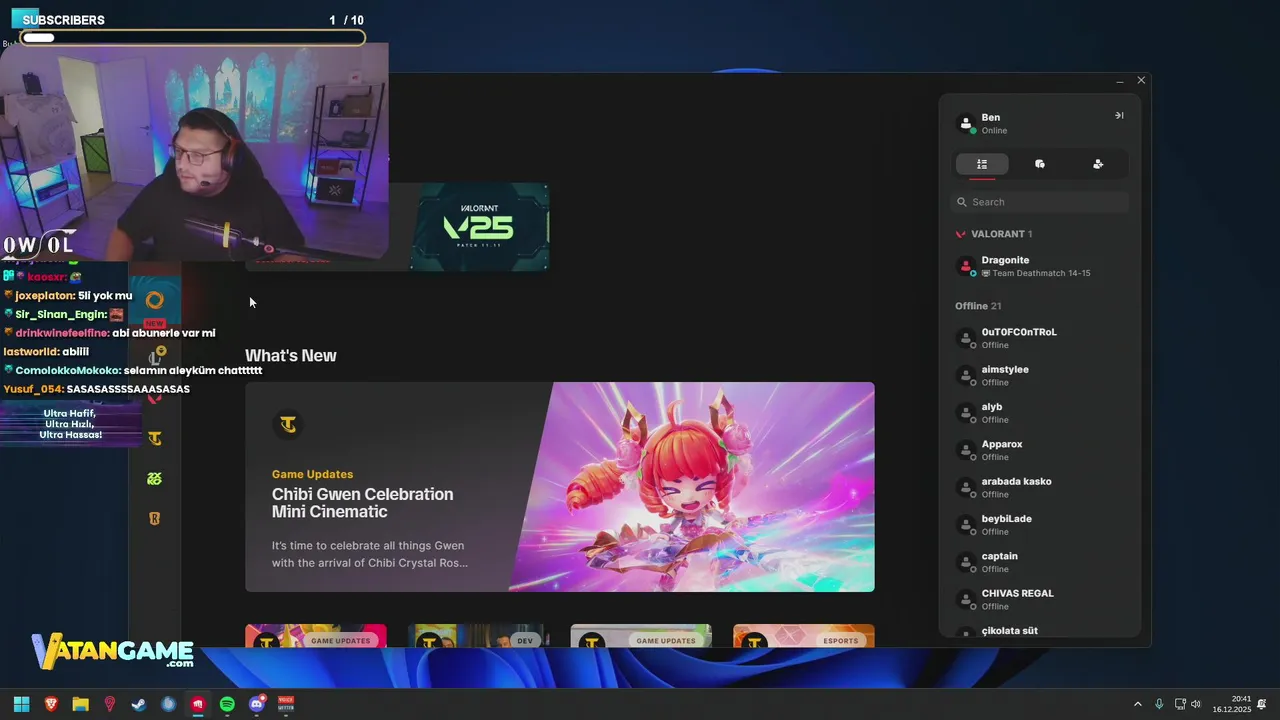Click the friends Search field
The width and height of the screenshot is (1280, 720).
1040,202
